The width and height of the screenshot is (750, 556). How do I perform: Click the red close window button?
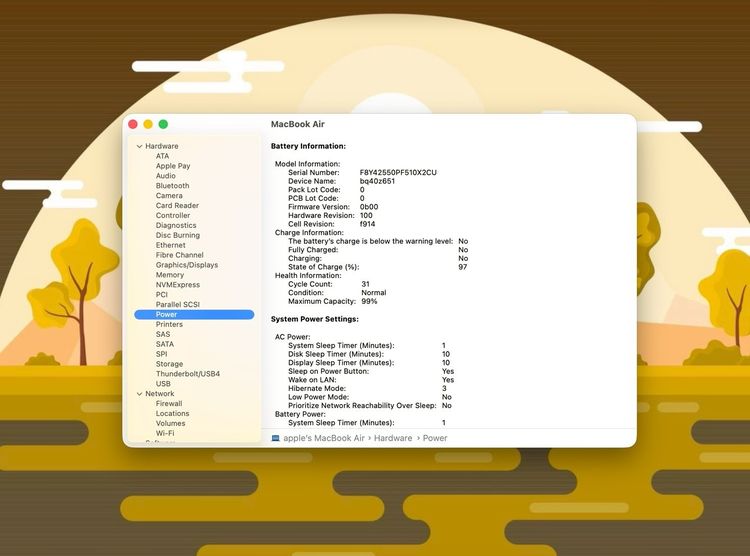pos(132,124)
